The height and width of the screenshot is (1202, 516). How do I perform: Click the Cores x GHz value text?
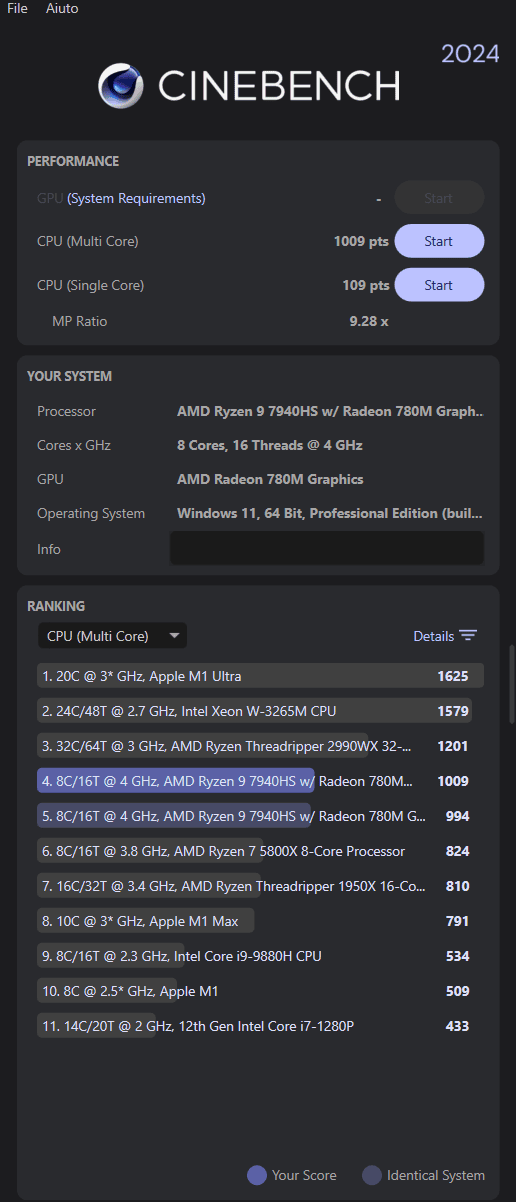click(x=270, y=445)
